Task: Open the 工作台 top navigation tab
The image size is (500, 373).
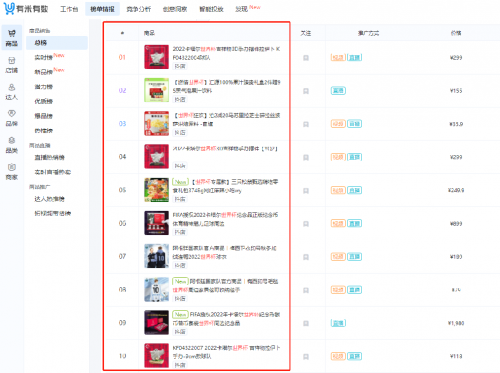Action: [69, 9]
